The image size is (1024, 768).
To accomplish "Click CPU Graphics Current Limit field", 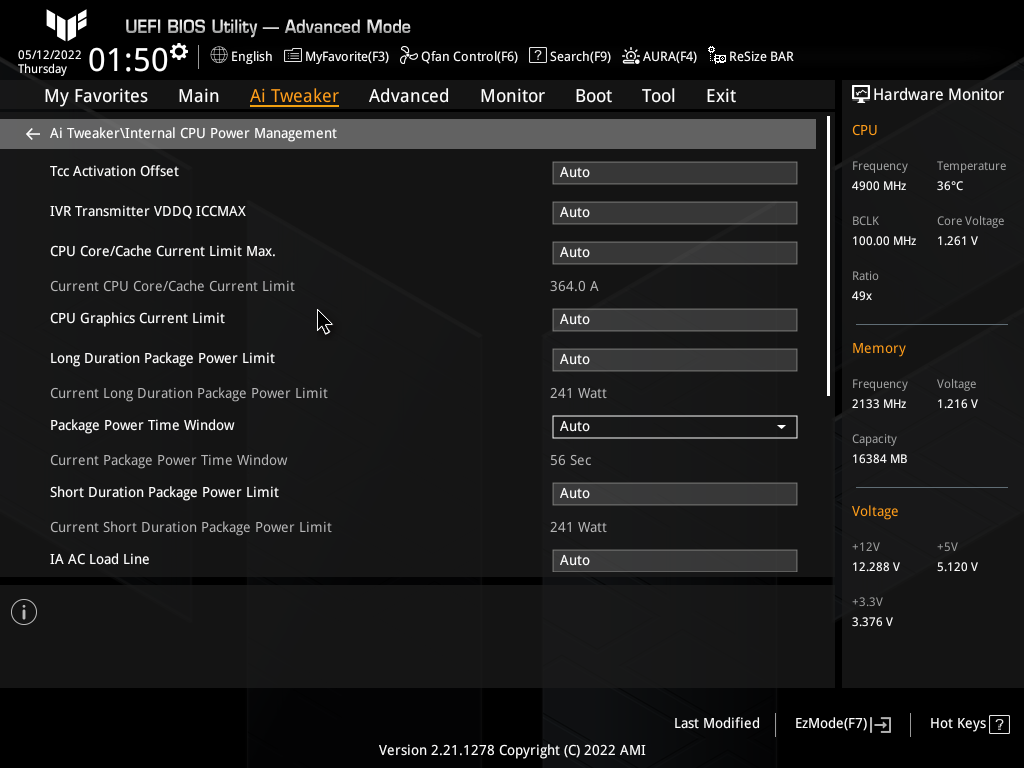I will 675,320.
